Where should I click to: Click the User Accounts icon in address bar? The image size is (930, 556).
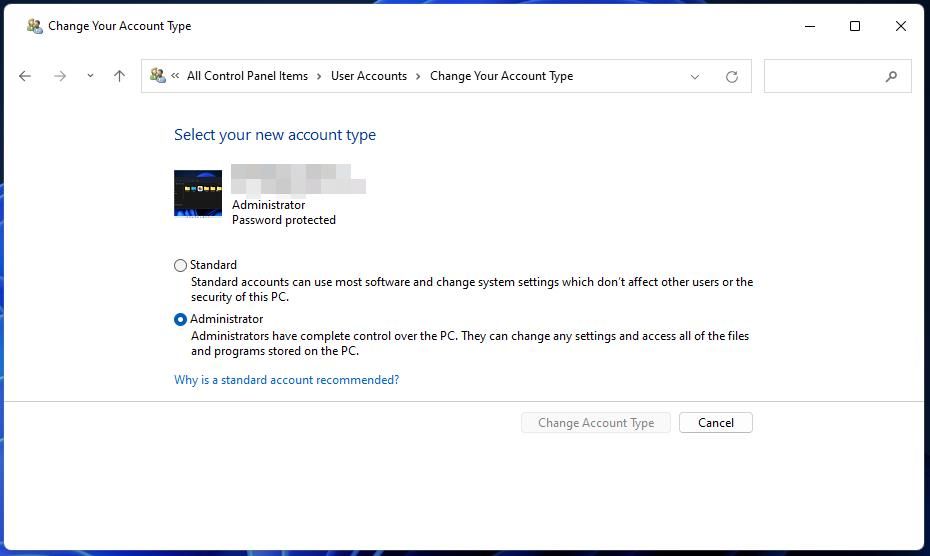pyautogui.click(x=157, y=75)
